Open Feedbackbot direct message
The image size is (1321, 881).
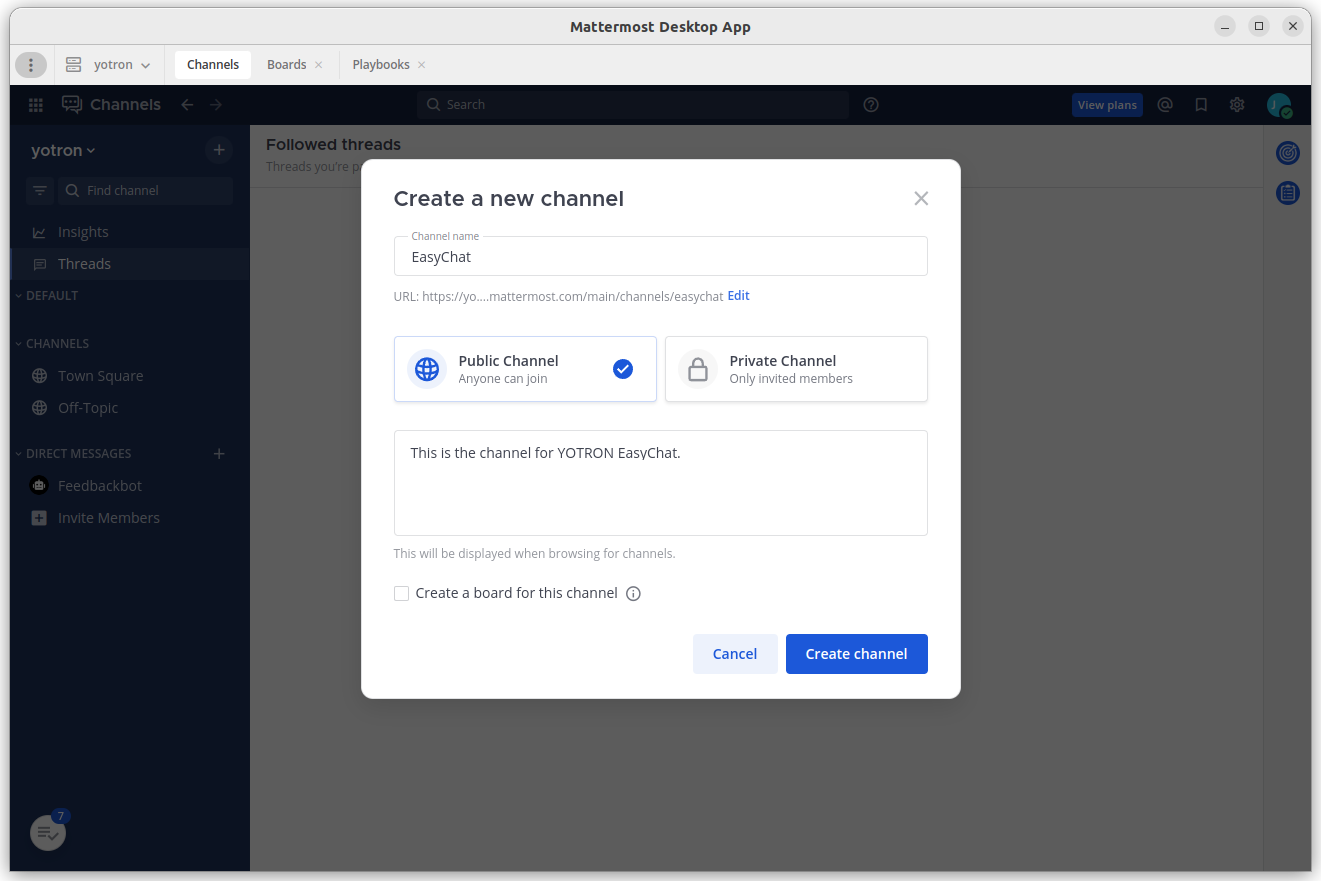[x=130, y=486]
